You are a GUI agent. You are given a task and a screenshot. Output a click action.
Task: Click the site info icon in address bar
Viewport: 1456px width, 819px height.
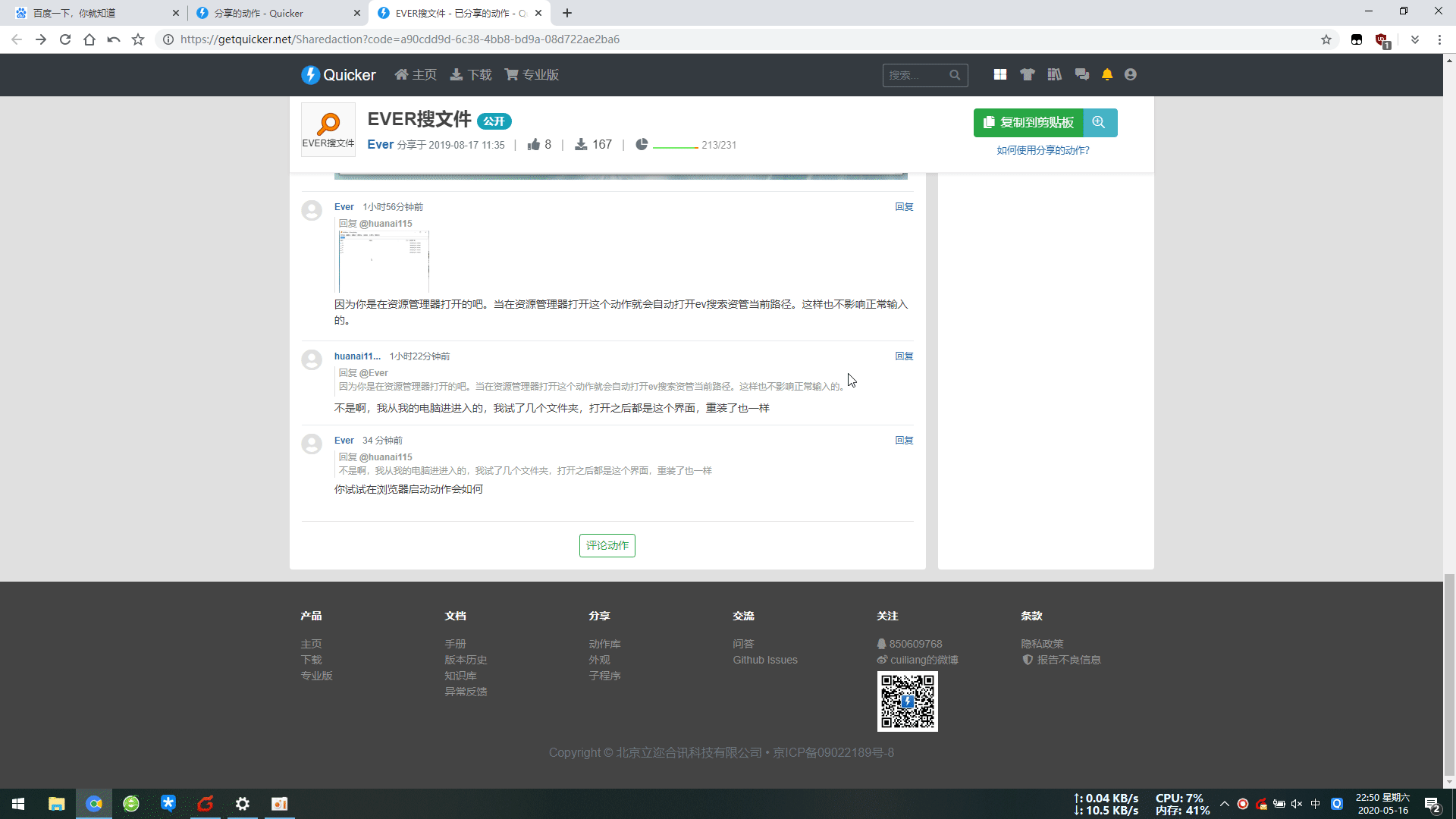click(168, 39)
